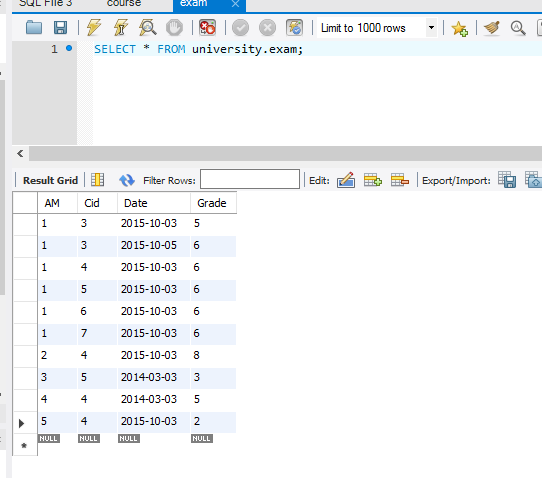Edit current row pencil icon
Screen dimensions: 542x478
(346, 180)
